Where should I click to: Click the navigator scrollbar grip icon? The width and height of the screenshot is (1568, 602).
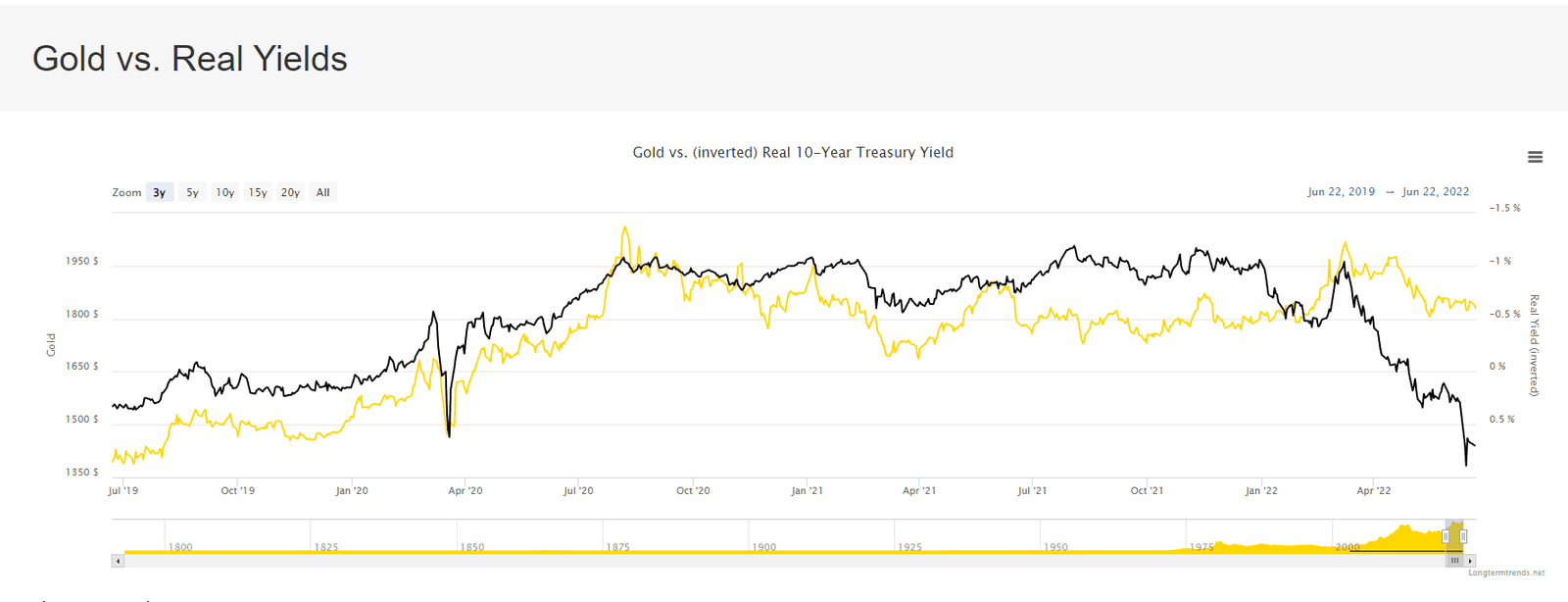[1454, 561]
